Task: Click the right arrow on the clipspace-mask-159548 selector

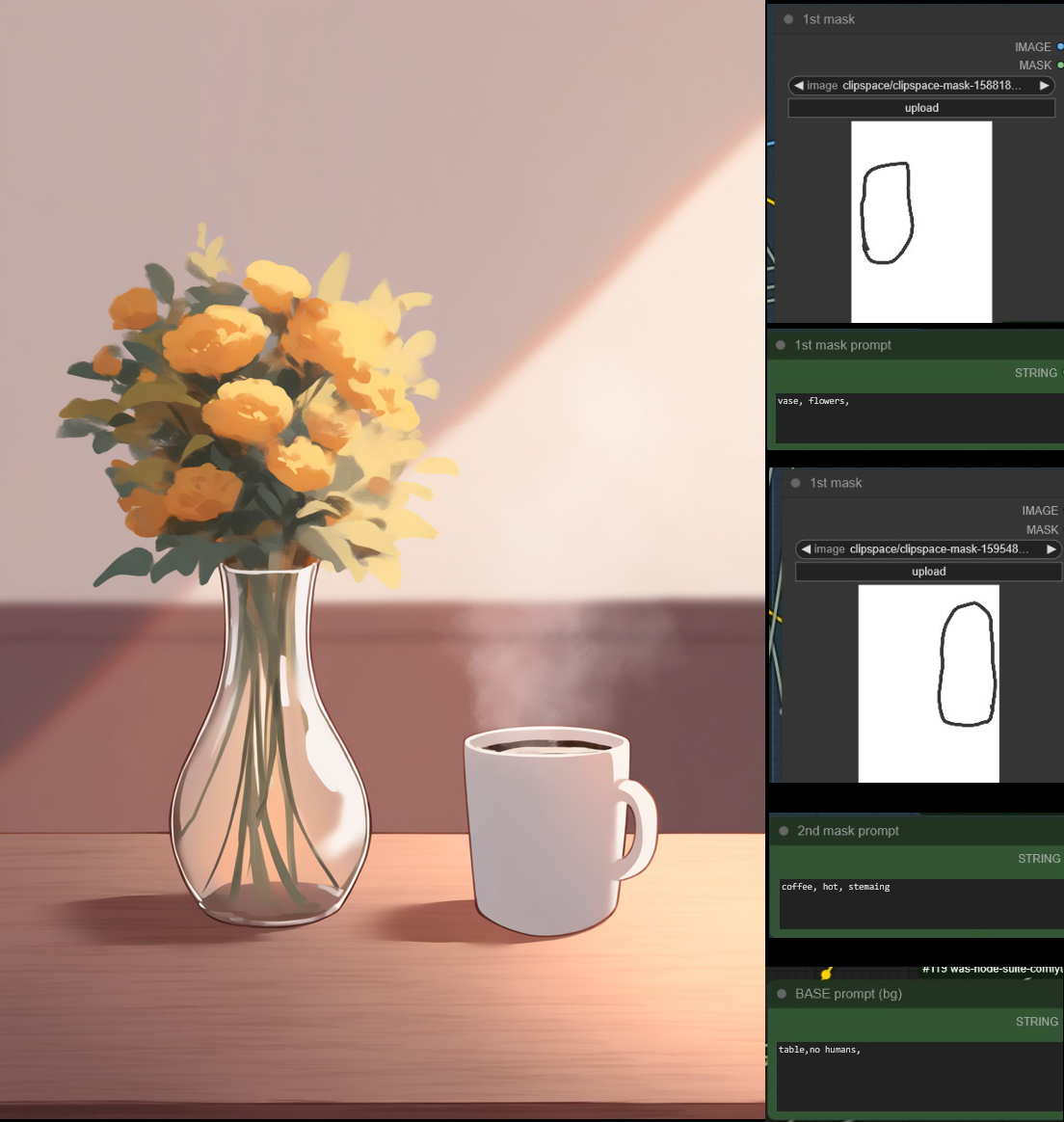Action: click(x=1051, y=549)
